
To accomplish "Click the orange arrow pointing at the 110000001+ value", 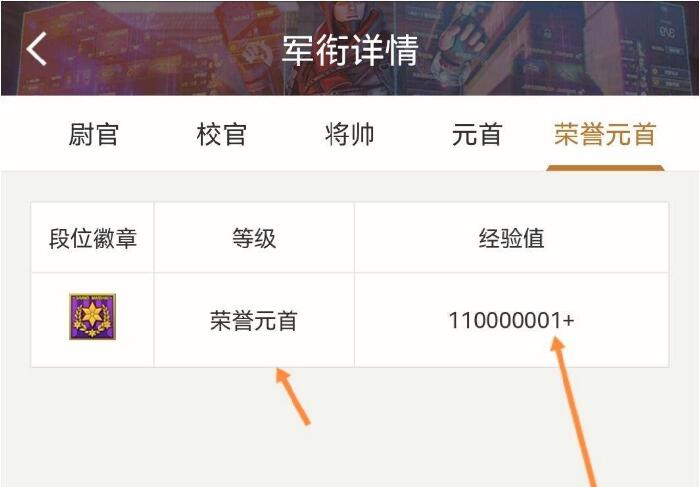I will click(573, 412).
